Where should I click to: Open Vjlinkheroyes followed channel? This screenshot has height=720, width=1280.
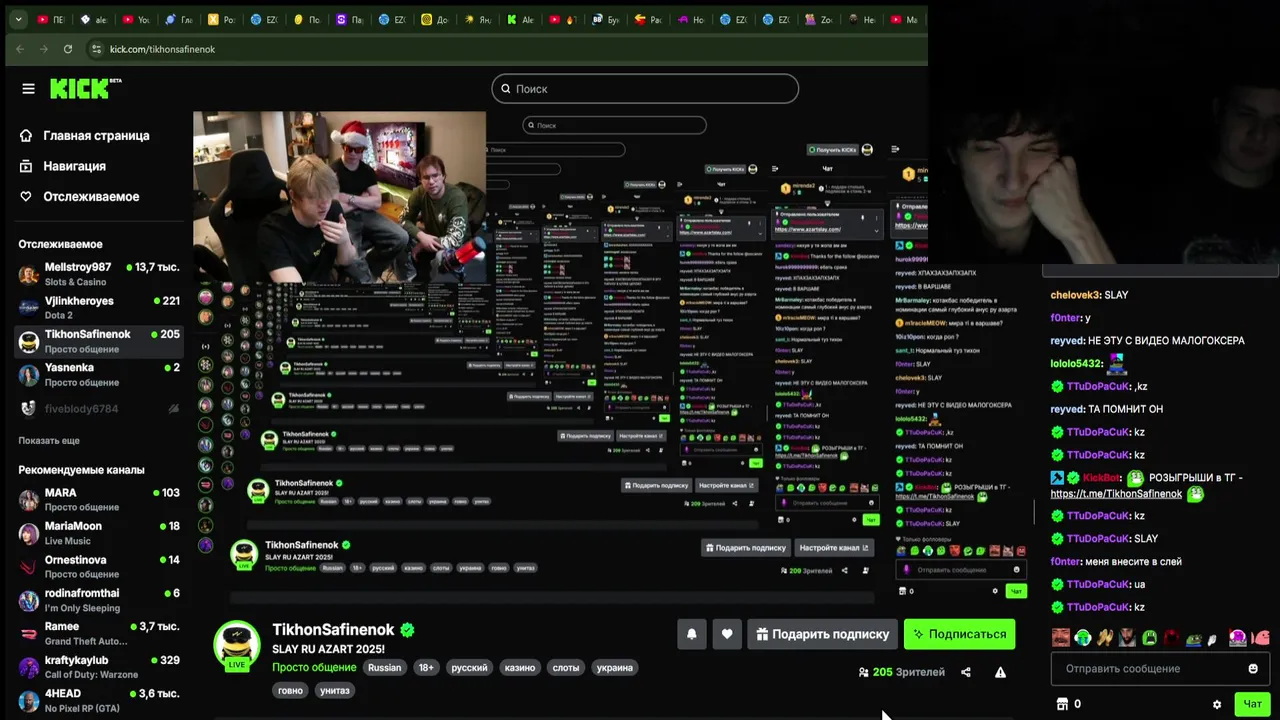(x=99, y=307)
